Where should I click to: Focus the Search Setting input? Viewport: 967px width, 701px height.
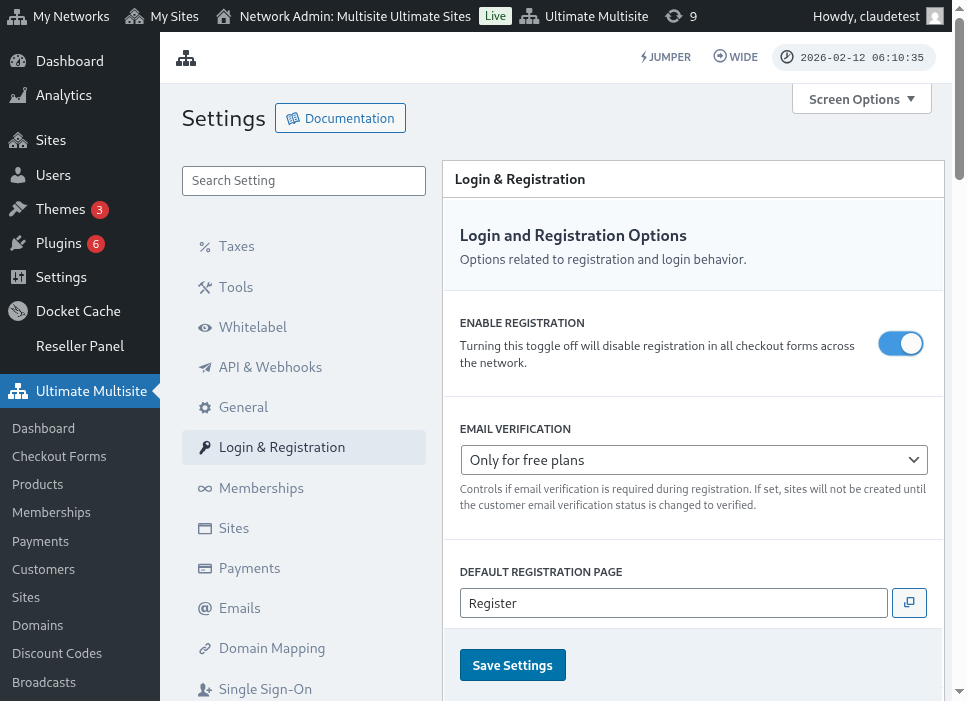tap(304, 181)
